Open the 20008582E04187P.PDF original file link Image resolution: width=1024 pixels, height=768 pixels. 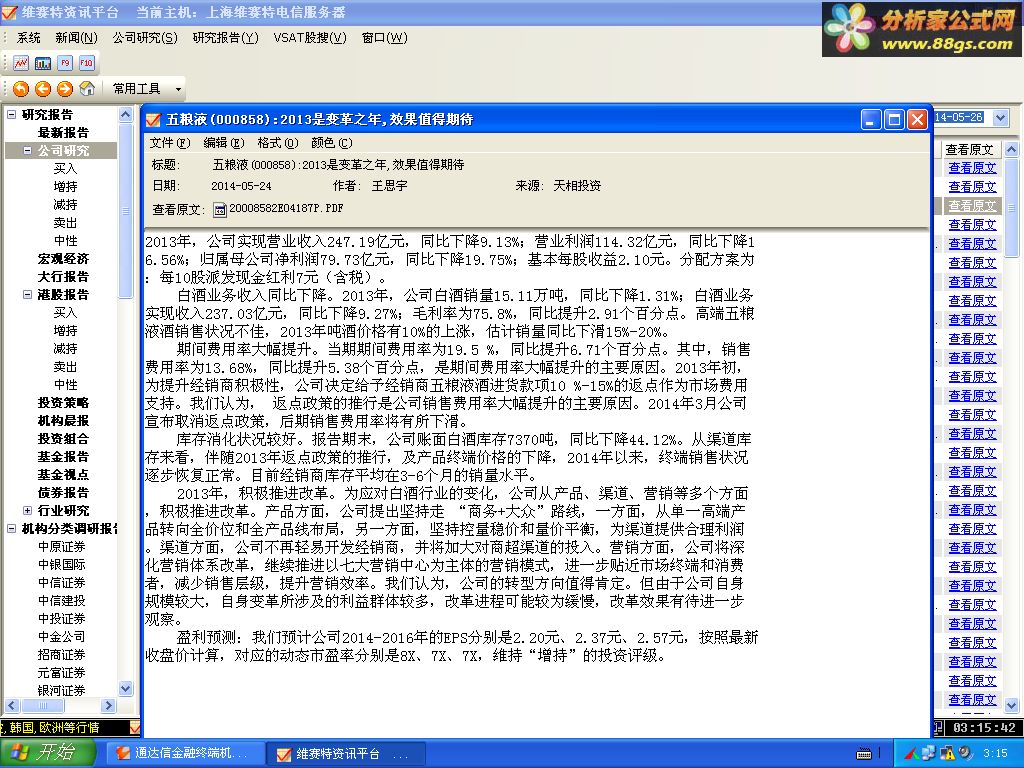[x=286, y=208]
